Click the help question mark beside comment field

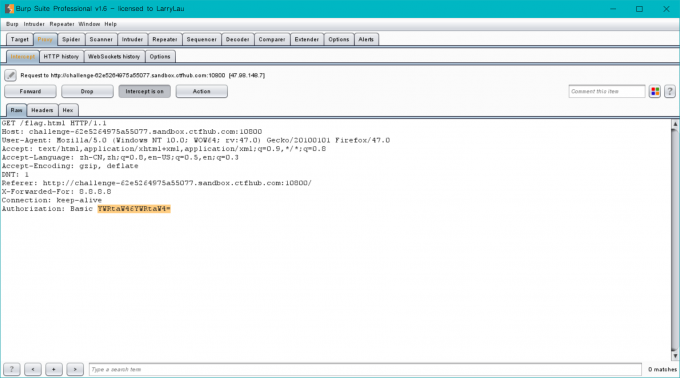[670, 91]
